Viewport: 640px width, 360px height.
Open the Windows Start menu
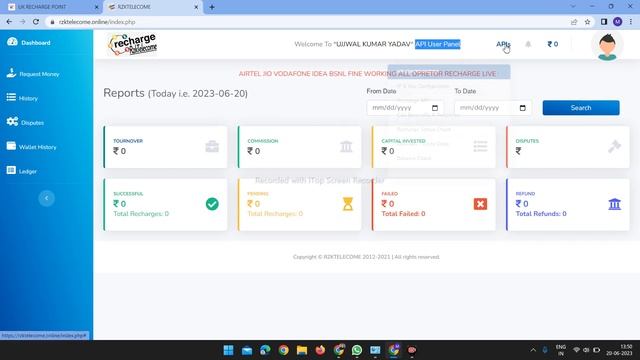pos(229,350)
